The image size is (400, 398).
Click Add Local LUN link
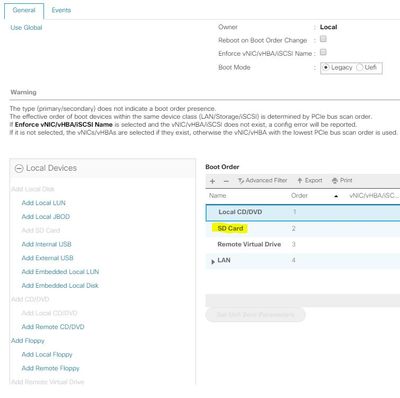44,203
